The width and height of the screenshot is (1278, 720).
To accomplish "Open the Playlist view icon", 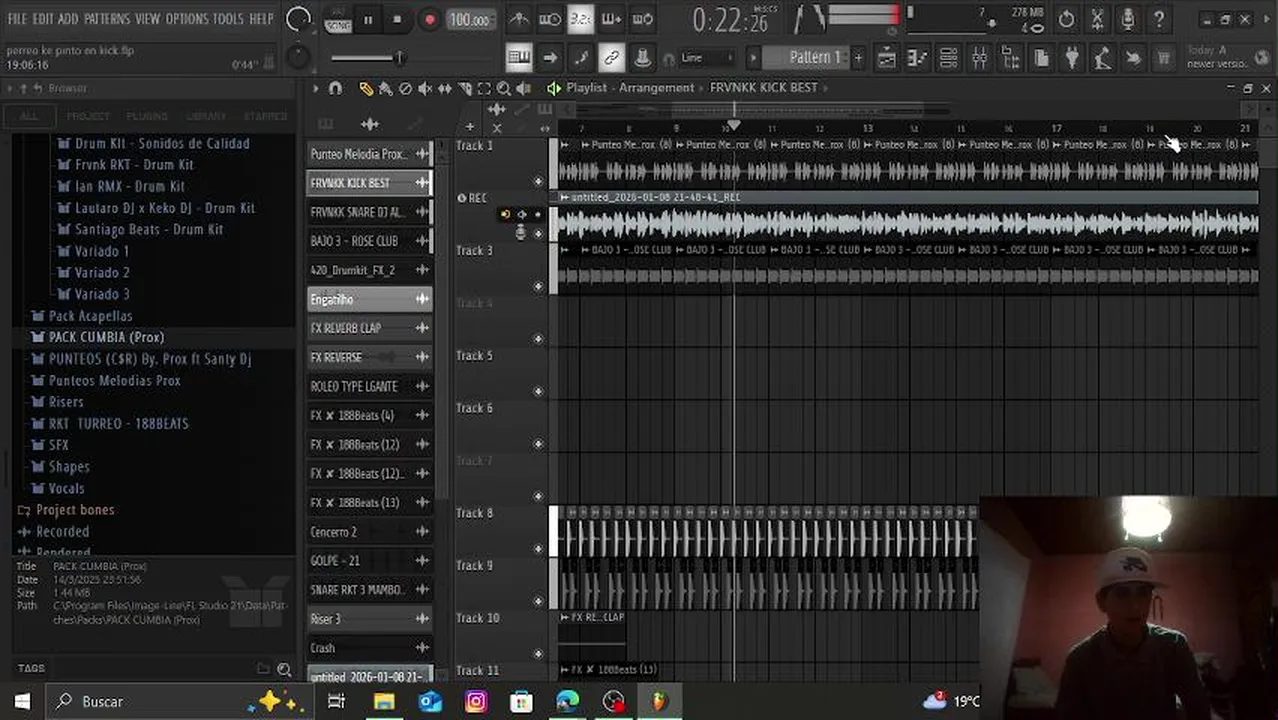I will (x=886, y=57).
